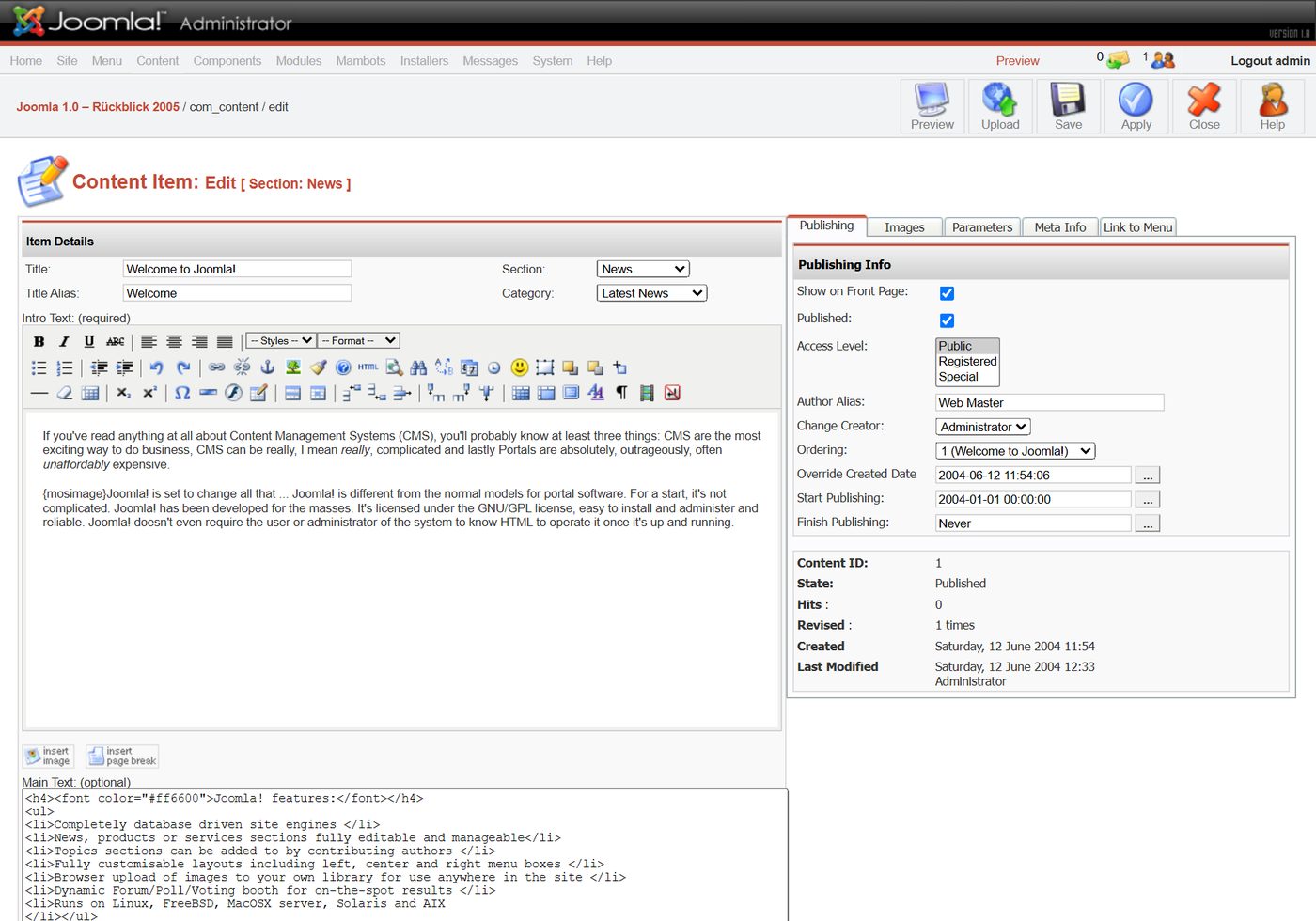Open the Components menu
The width and height of the screenshot is (1316, 921).
[227, 61]
